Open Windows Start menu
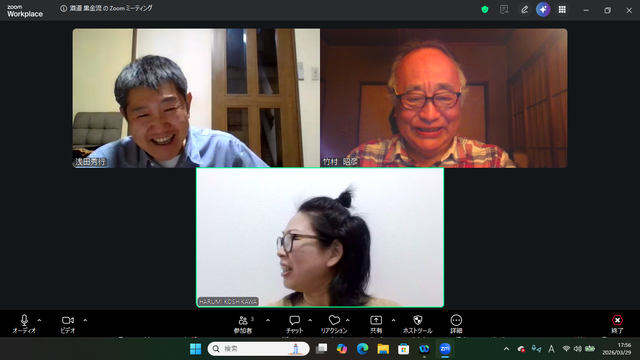 (196, 349)
